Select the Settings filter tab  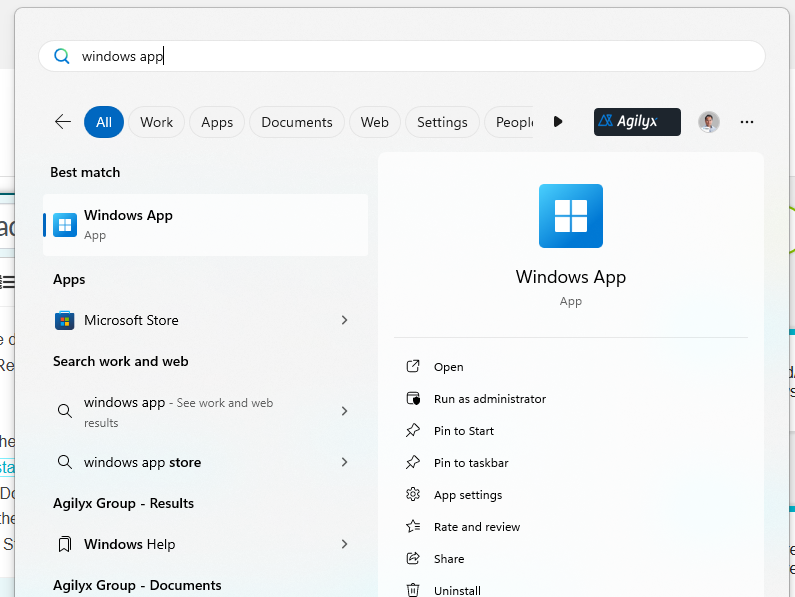pos(442,122)
